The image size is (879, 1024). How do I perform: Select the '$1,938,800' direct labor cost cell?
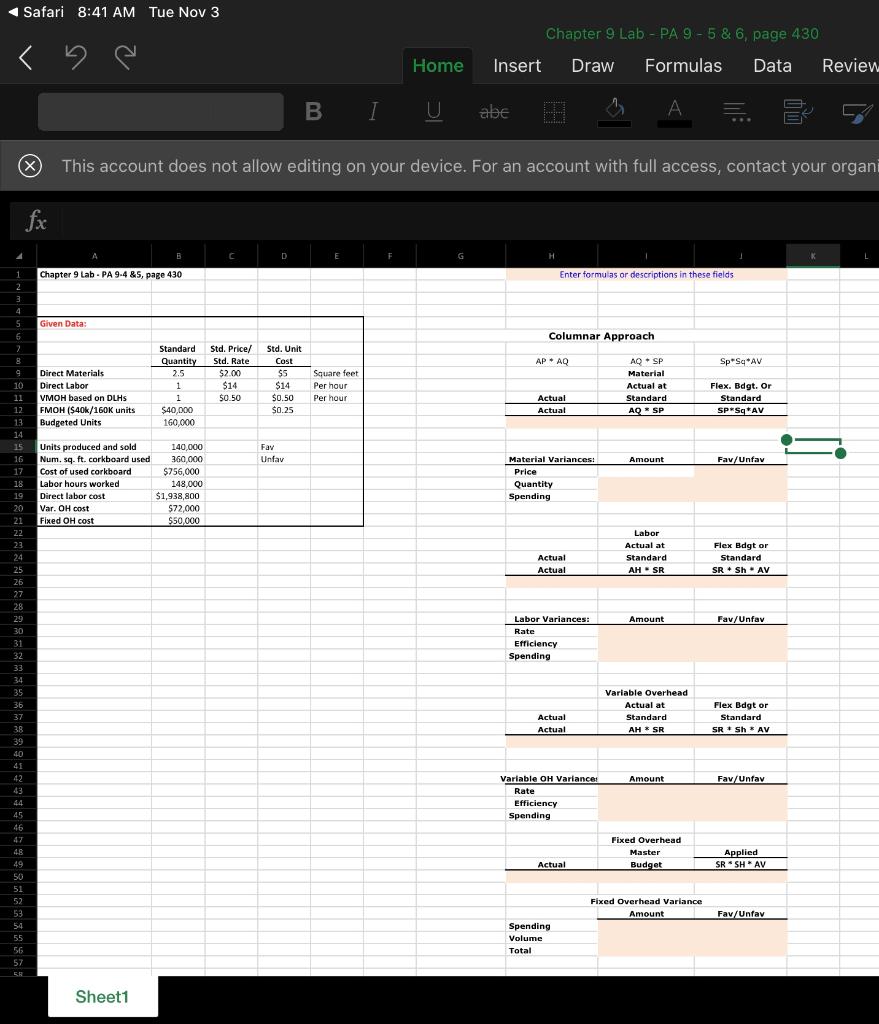point(178,496)
